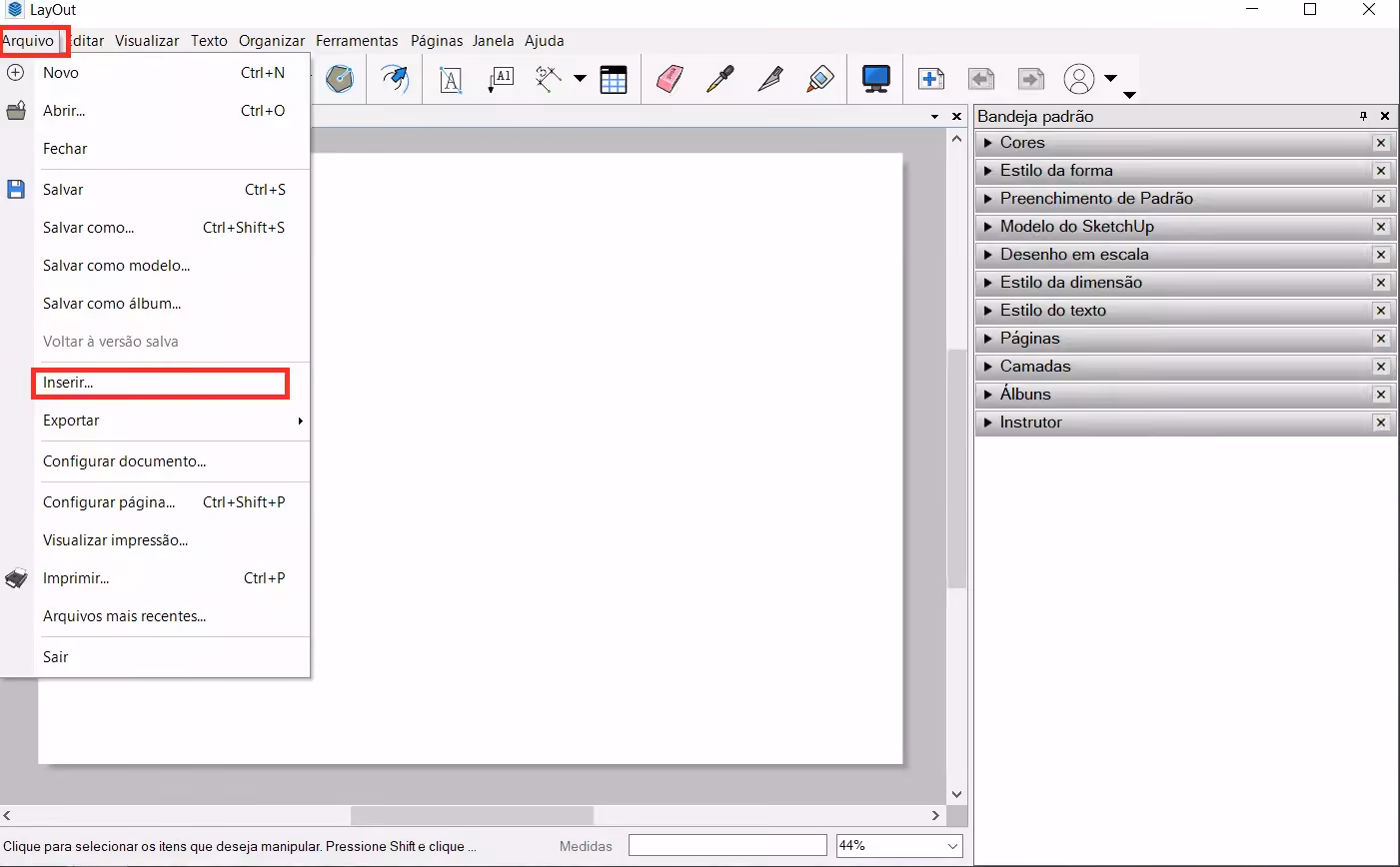Open the Organizar menu

[272, 41]
